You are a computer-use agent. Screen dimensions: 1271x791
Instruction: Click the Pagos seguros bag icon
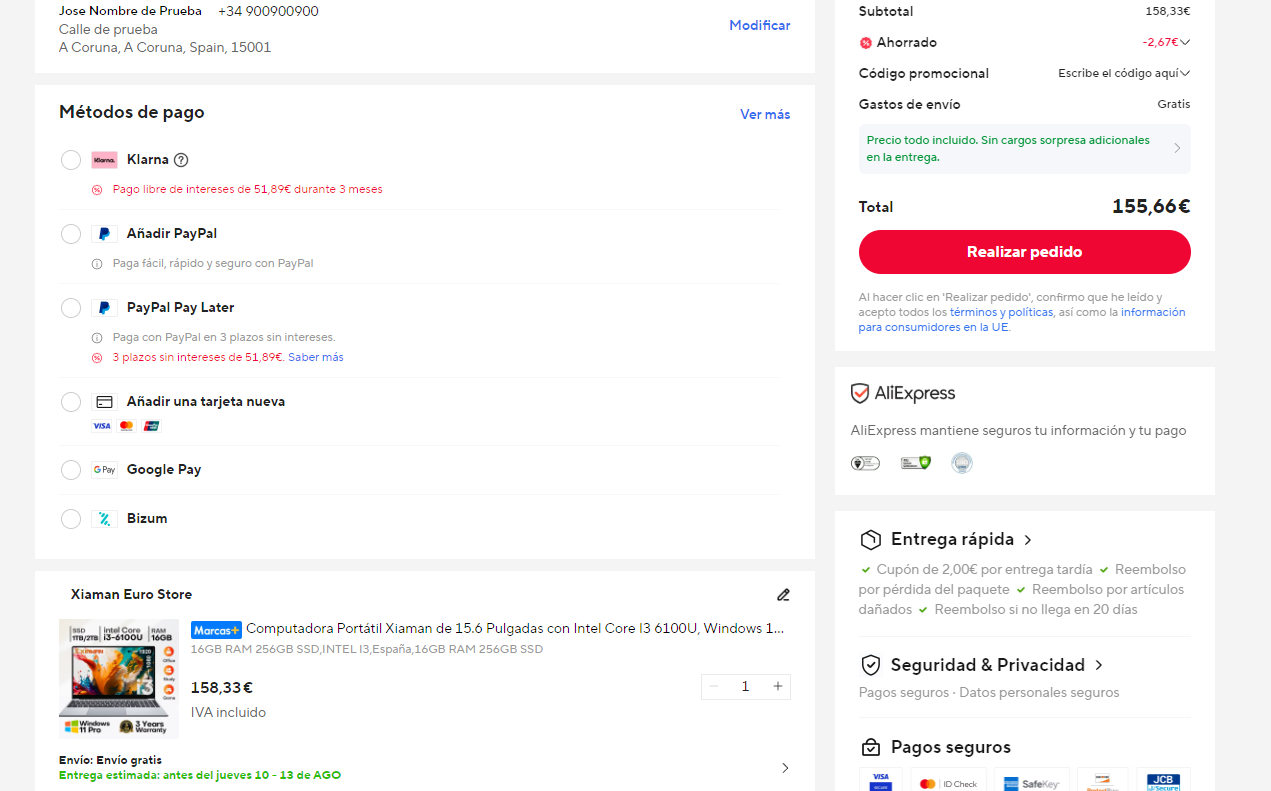[x=870, y=748]
